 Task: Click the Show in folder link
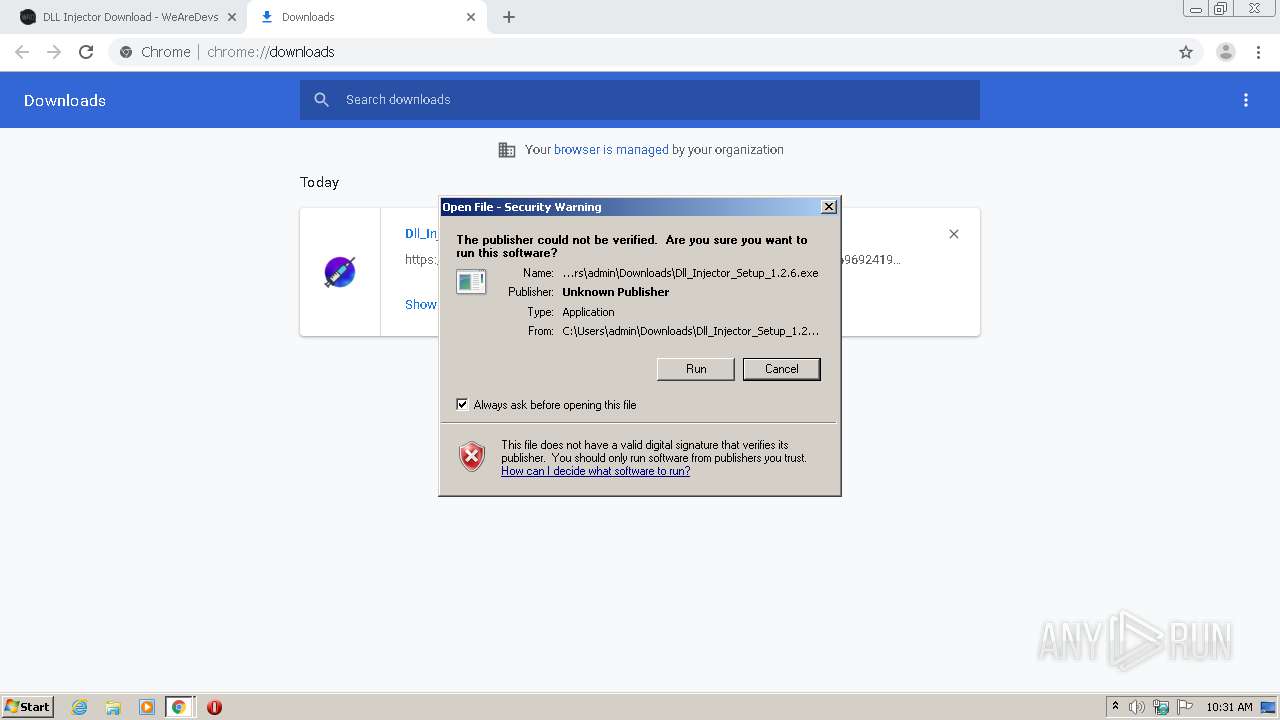point(421,304)
